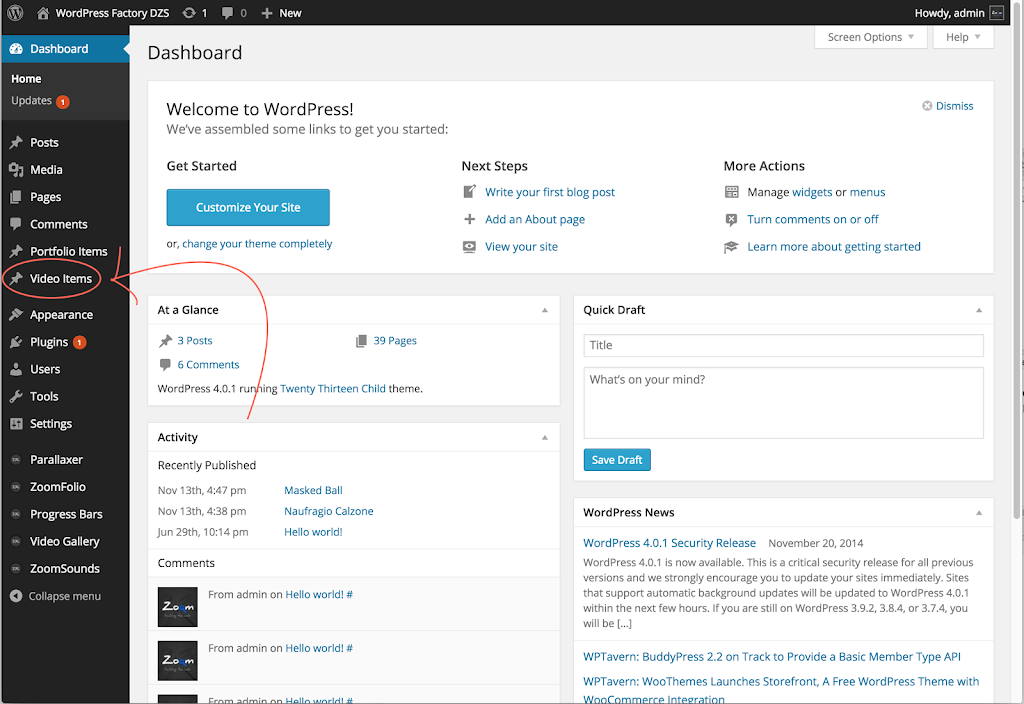1024x704 pixels.
Task: Click the What's on your mind textarea
Action: pyautogui.click(x=784, y=403)
